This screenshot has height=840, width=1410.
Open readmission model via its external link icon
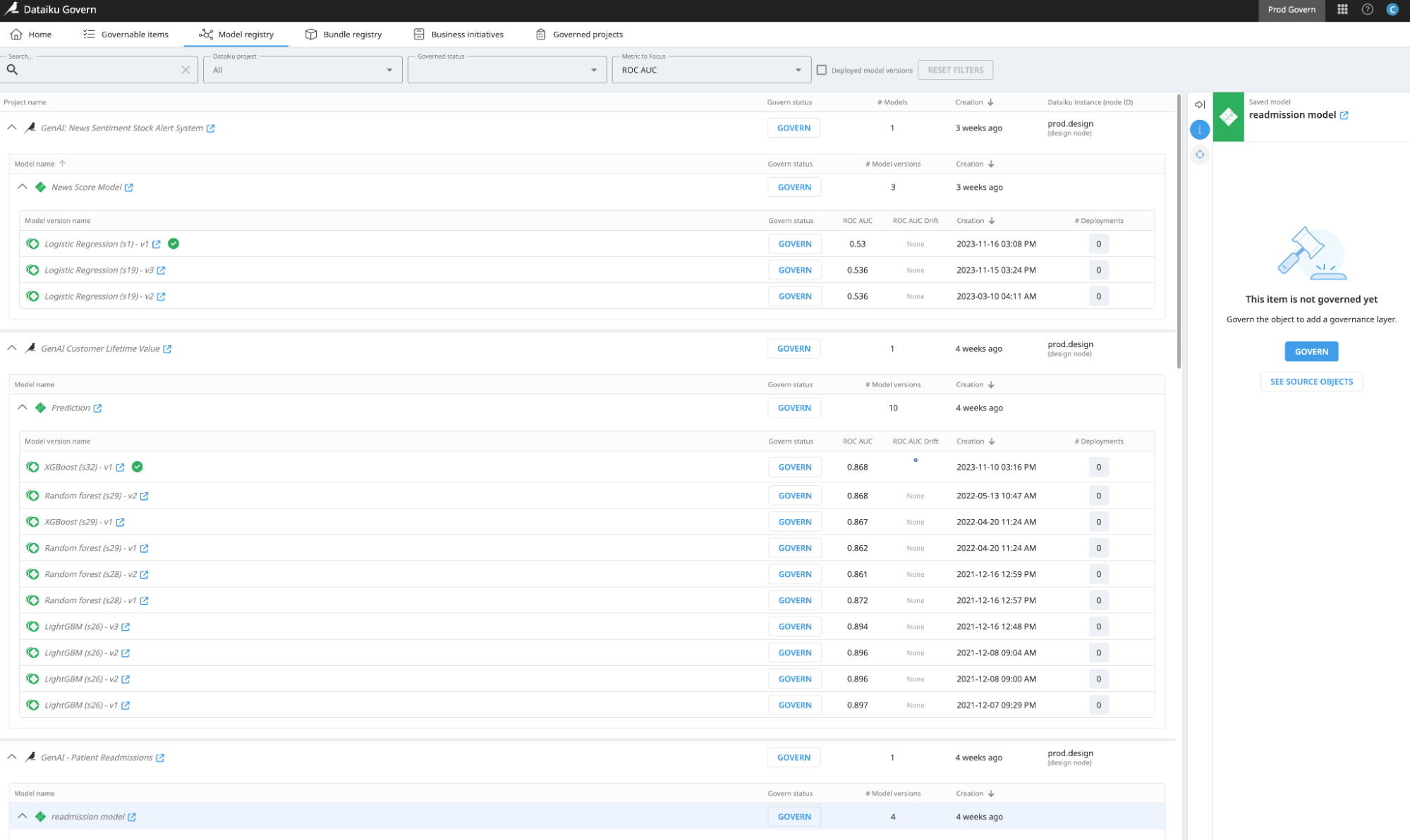tap(1344, 115)
